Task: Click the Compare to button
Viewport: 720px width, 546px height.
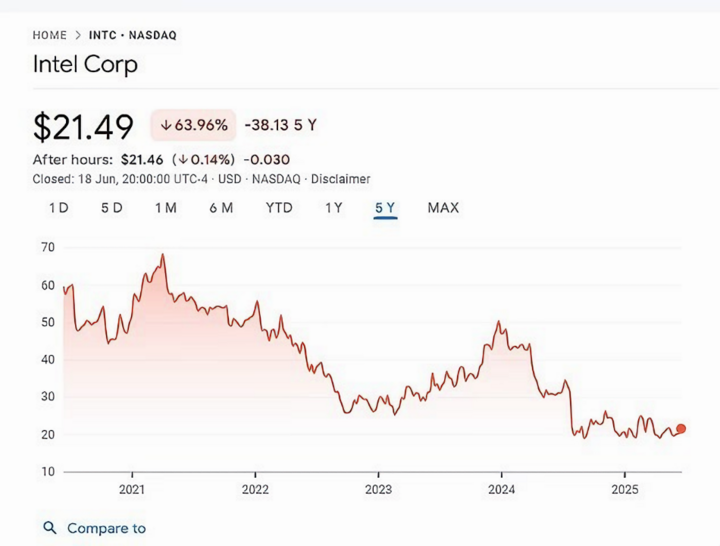Action: pos(95,528)
